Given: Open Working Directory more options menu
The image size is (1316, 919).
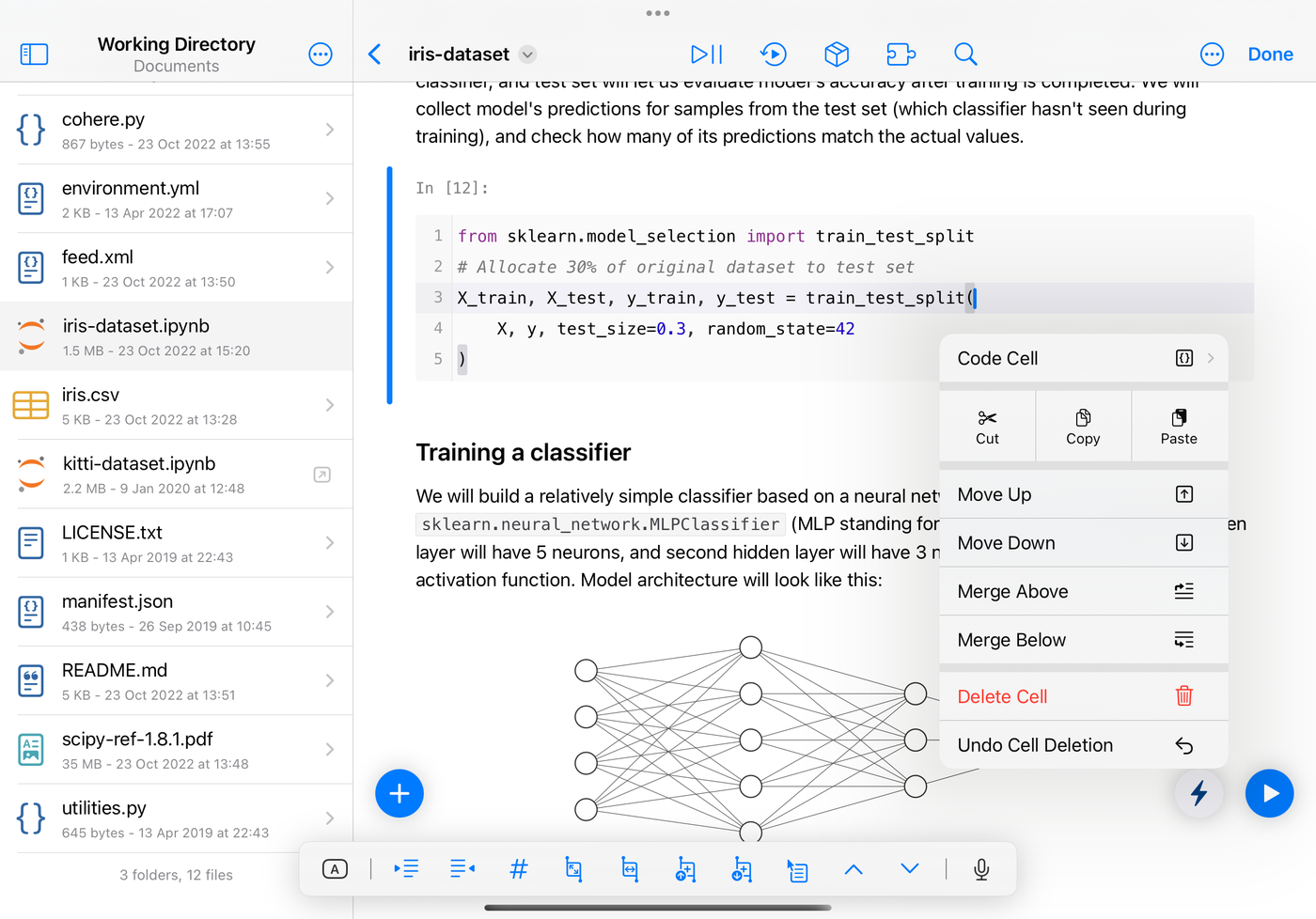Looking at the screenshot, I should point(321,55).
